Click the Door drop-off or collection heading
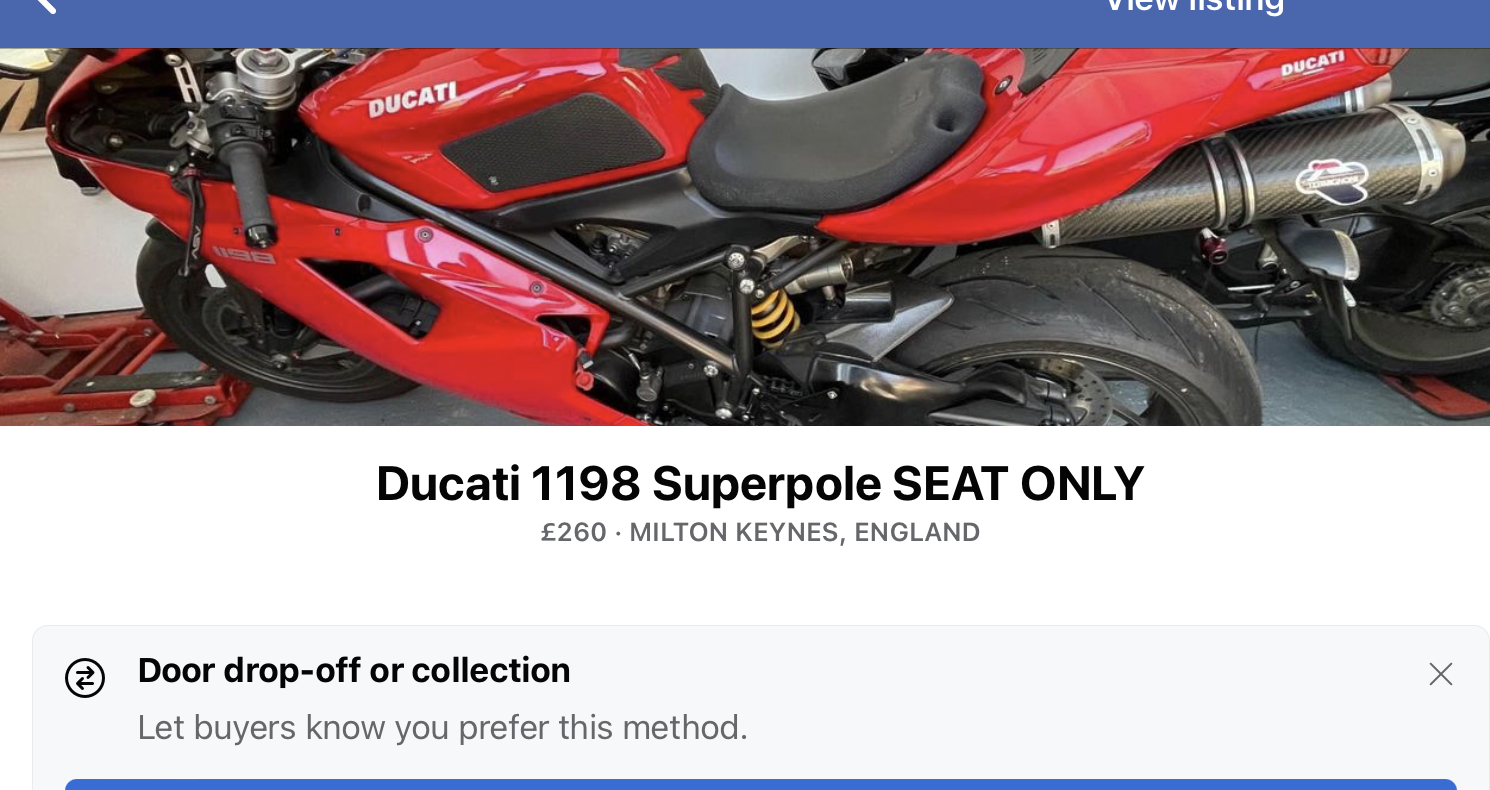 pyautogui.click(x=354, y=670)
